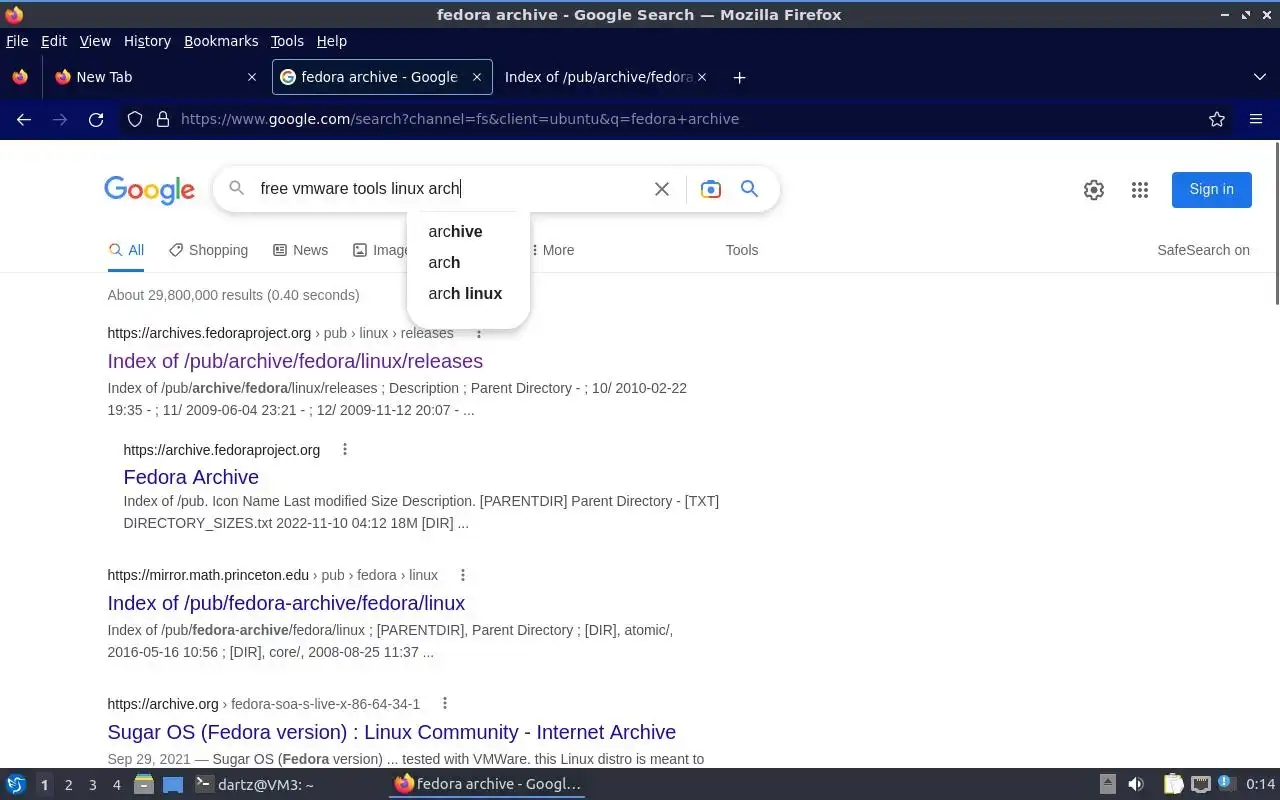Reload the current page

click(96, 119)
